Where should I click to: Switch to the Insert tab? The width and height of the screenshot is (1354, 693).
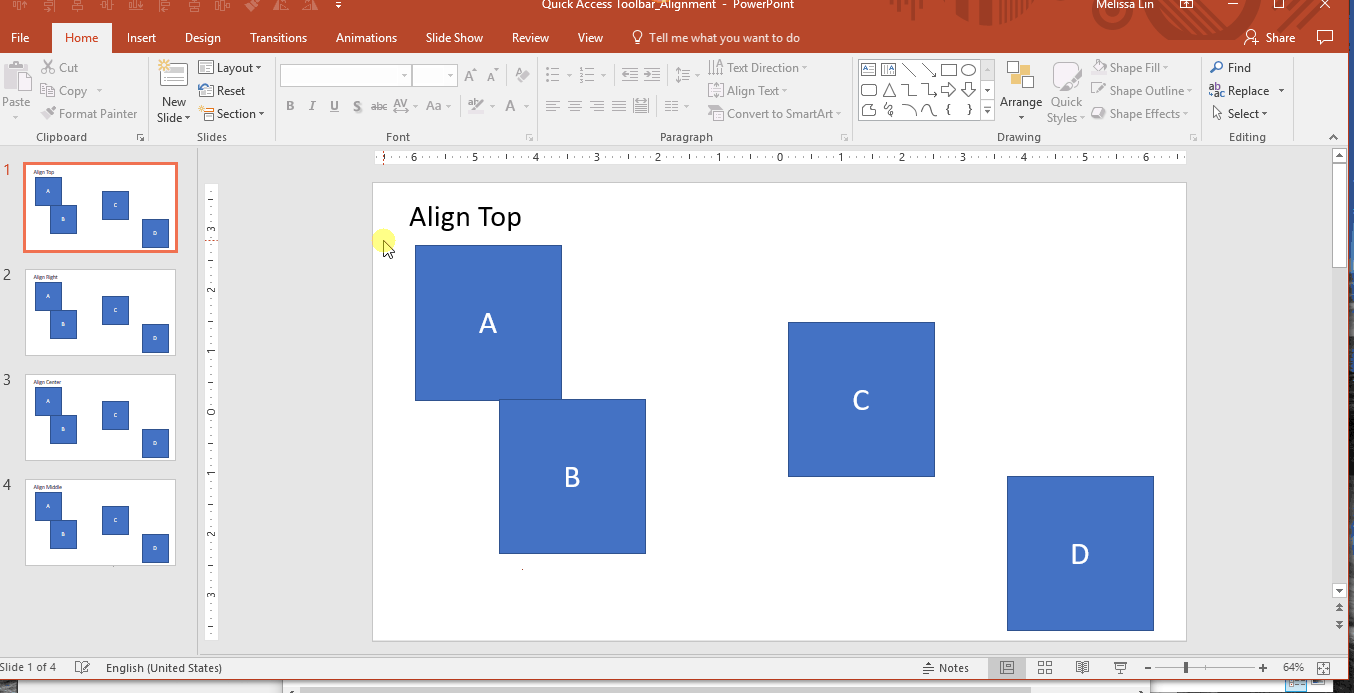(141, 38)
